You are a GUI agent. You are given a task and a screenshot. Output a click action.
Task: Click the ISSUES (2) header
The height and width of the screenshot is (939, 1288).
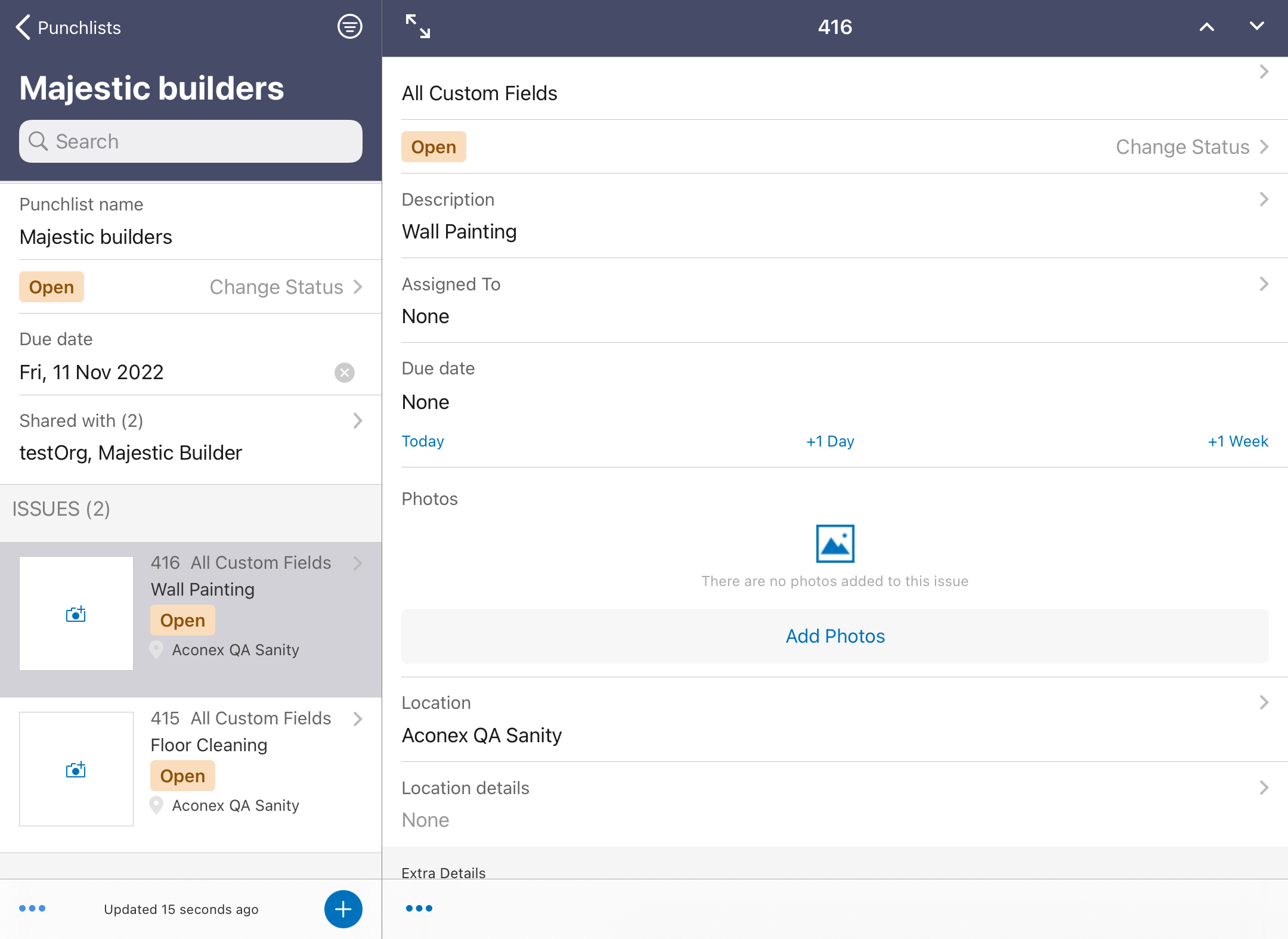coord(61,509)
